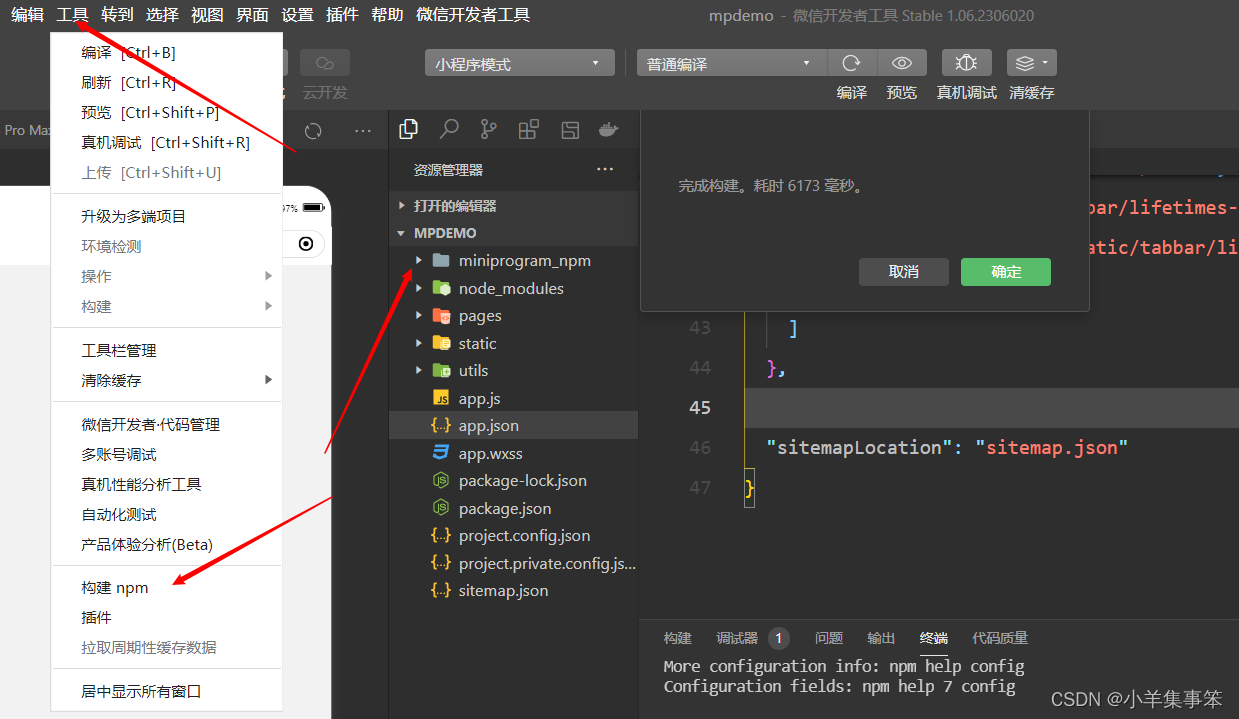Open the 清除缓存 submenu

coord(167,380)
